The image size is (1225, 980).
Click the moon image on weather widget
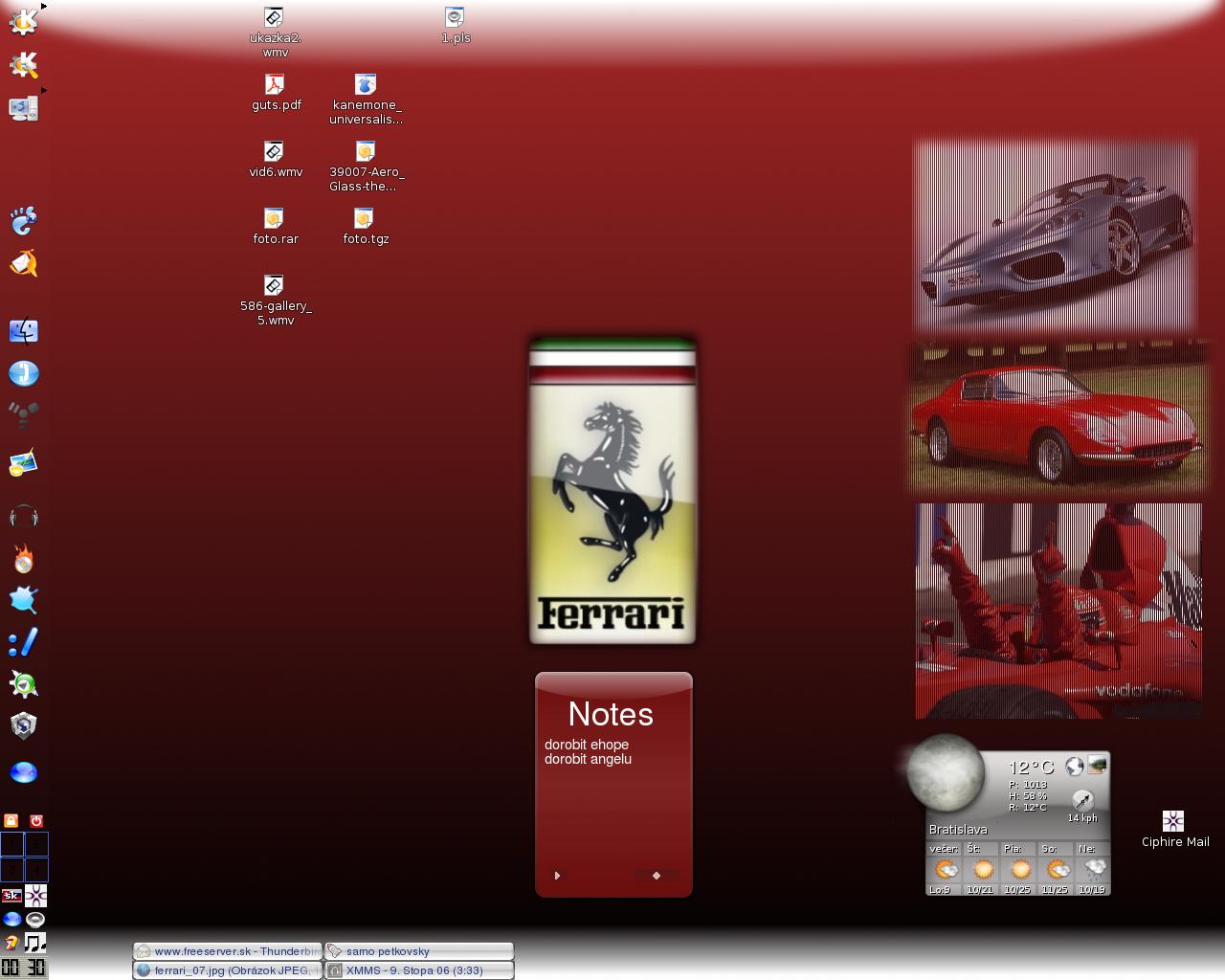(x=946, y=773)
